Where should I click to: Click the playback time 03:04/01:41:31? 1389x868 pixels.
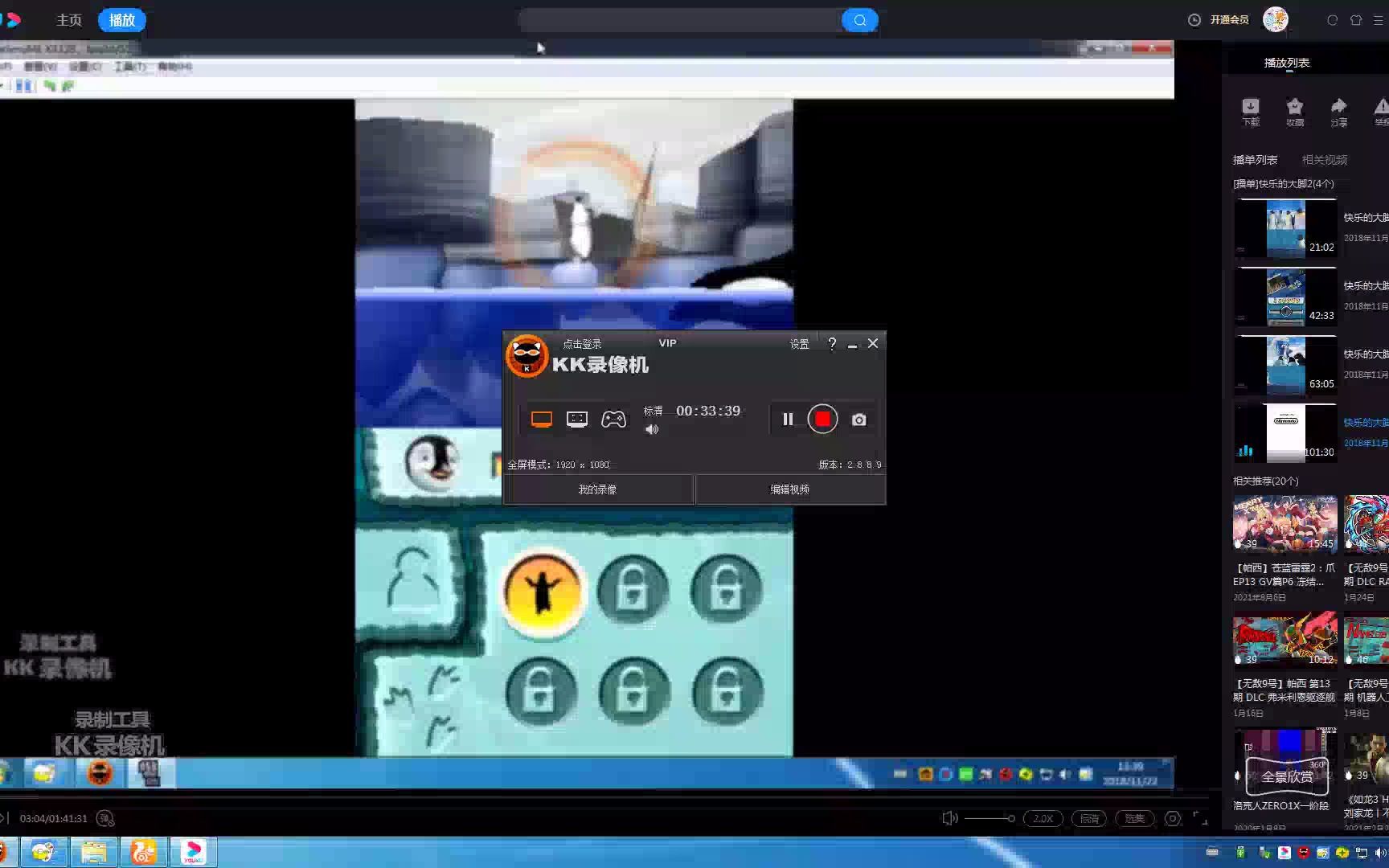(x=53, y=818)
